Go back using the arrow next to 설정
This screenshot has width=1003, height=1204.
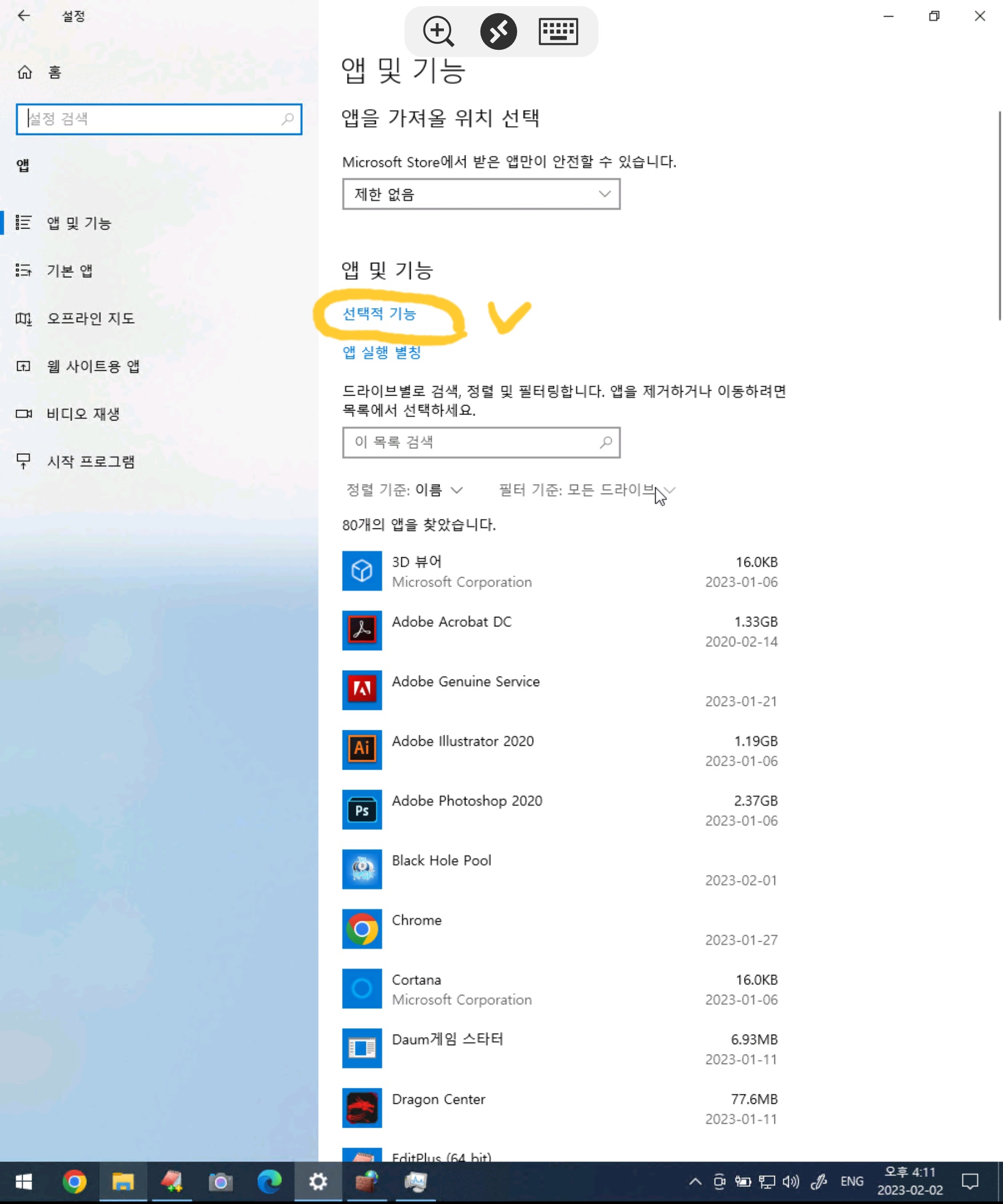[x=23, y=15]
